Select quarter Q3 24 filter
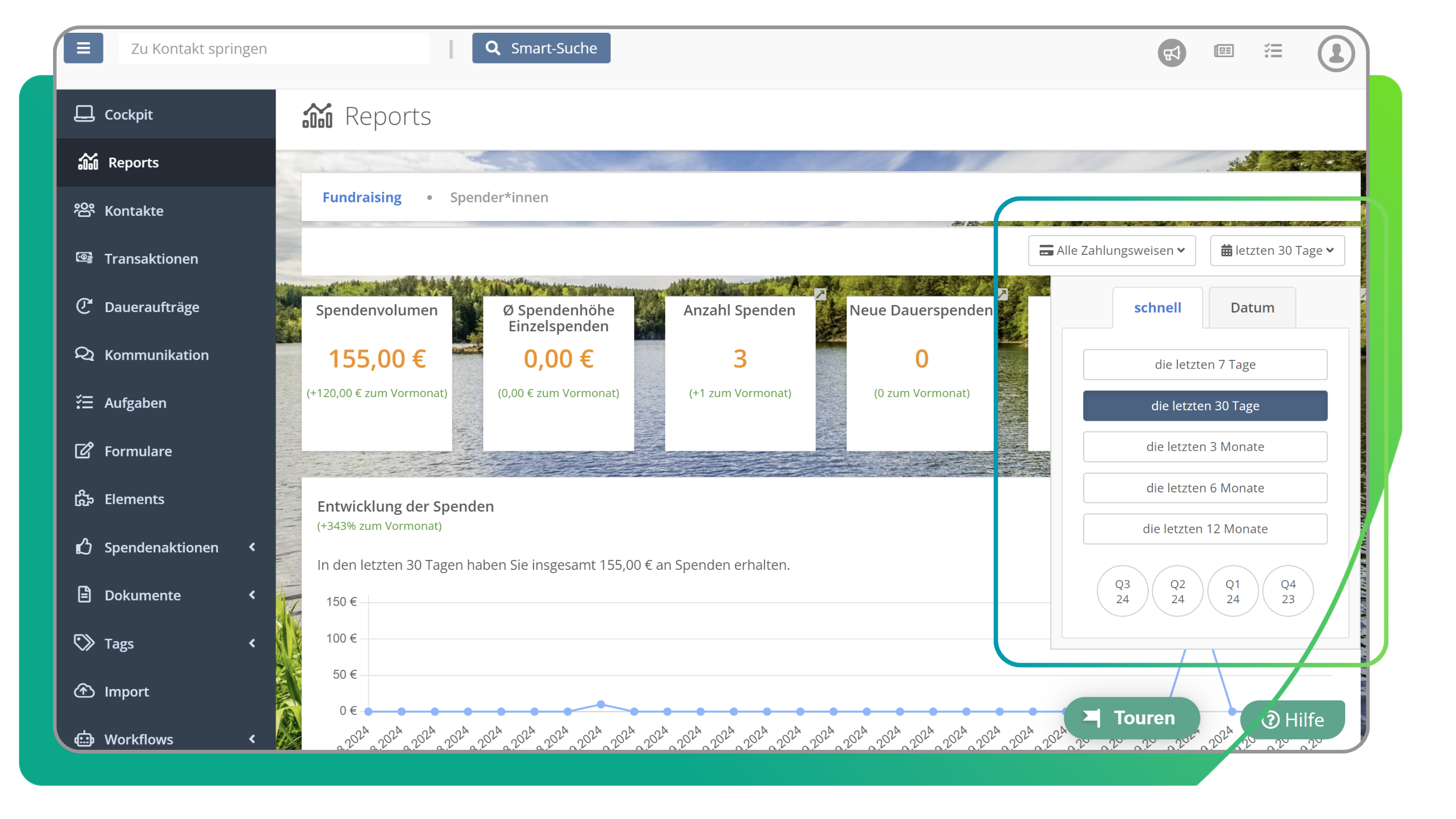Viewport: 1456px width, 819px height. (1122, 591)
